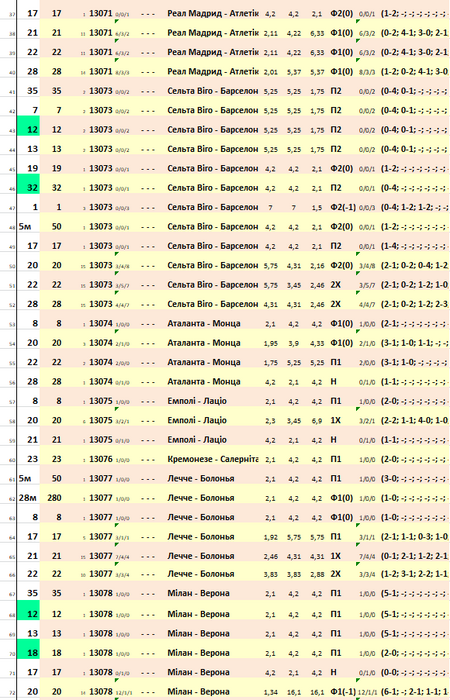Image resolution: width=450 pixels, height=700 pixels.
Task: Select the 1X cell for Емполі - Лаціо
Action: click(x=335, y=420)
